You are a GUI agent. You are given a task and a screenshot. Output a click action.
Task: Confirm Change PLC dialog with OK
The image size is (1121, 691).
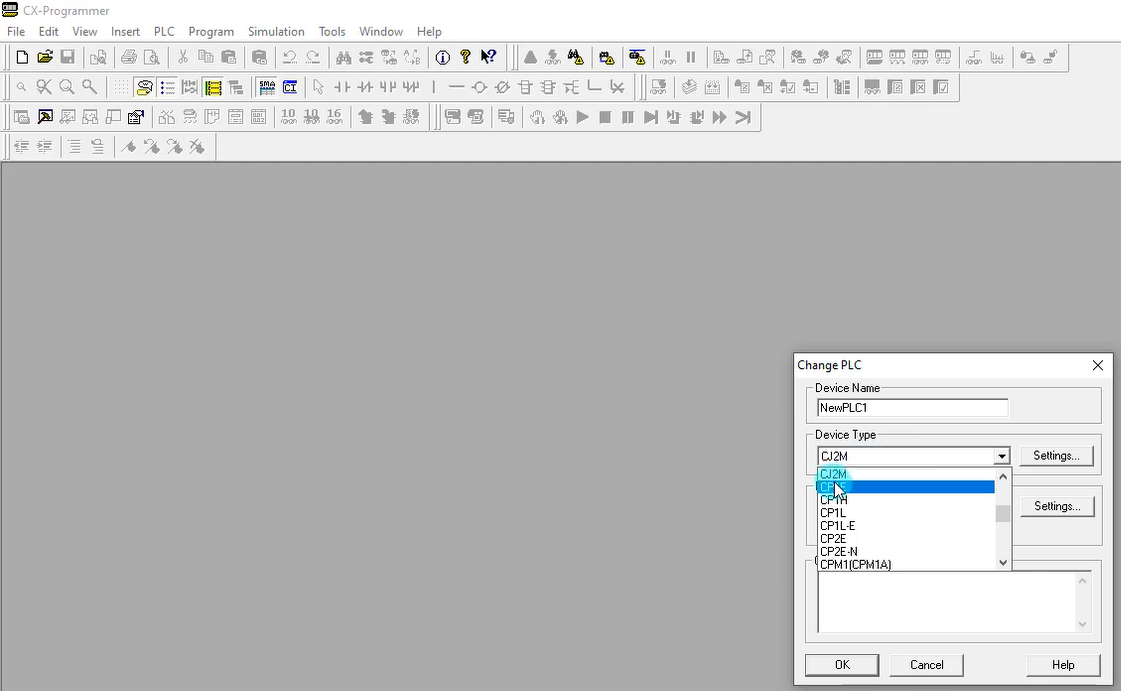(842, 665)
